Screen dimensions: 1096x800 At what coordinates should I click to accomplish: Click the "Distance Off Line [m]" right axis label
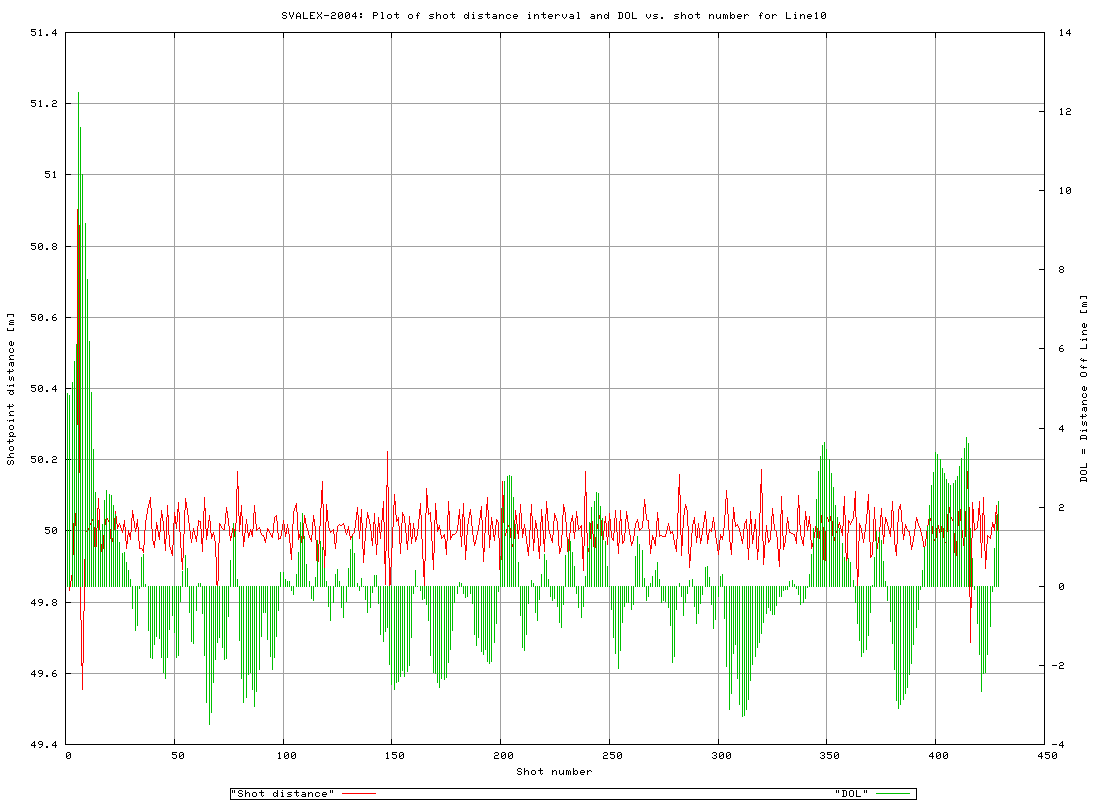click(1083, 389)
